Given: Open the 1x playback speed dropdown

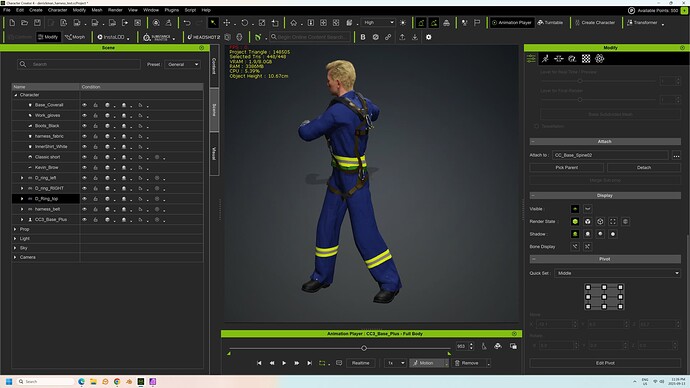Looking at the screenshot, I should coord(395,363).
